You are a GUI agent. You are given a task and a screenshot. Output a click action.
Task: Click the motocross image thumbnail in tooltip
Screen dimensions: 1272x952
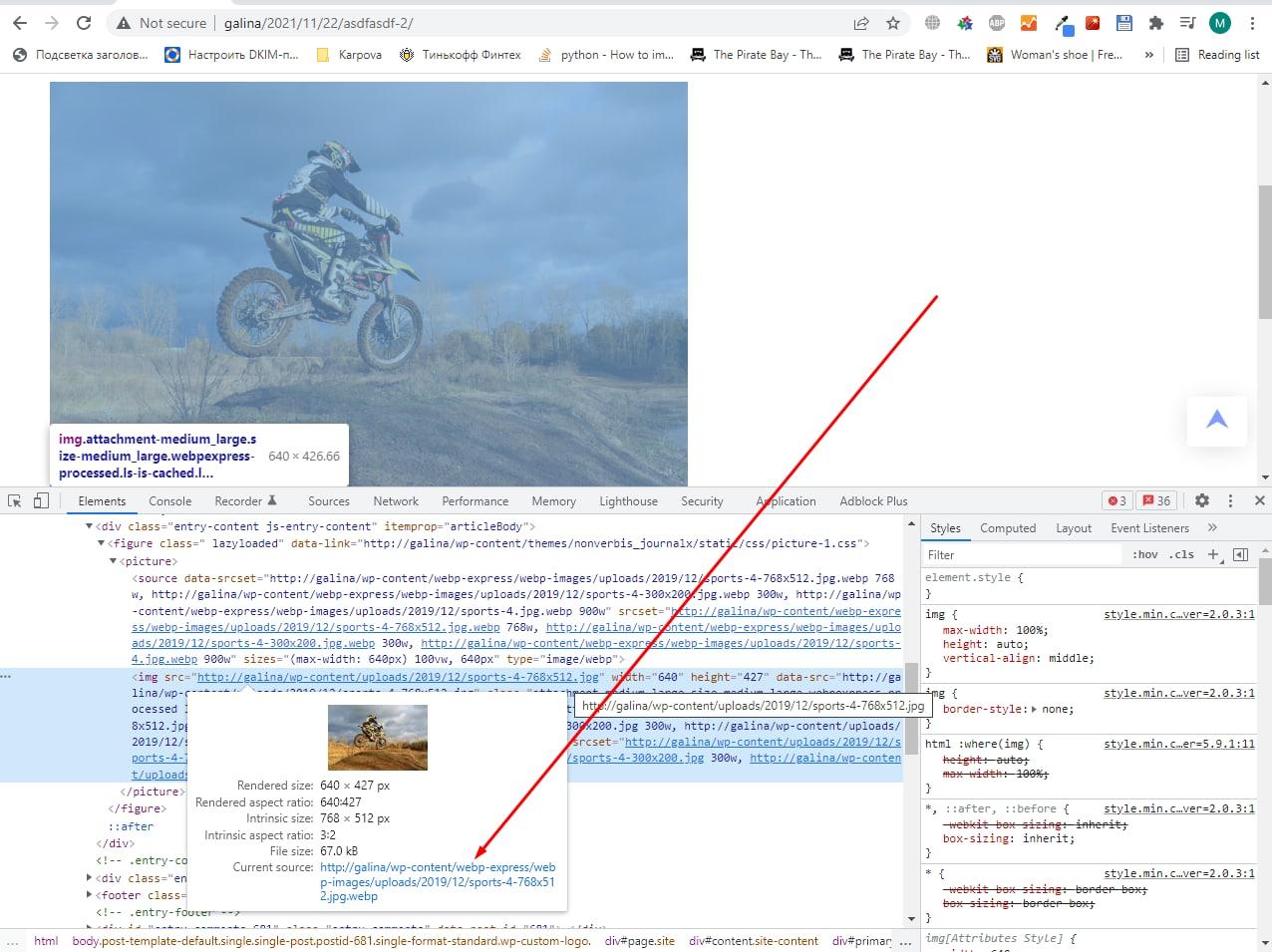(x=378, y=737)
